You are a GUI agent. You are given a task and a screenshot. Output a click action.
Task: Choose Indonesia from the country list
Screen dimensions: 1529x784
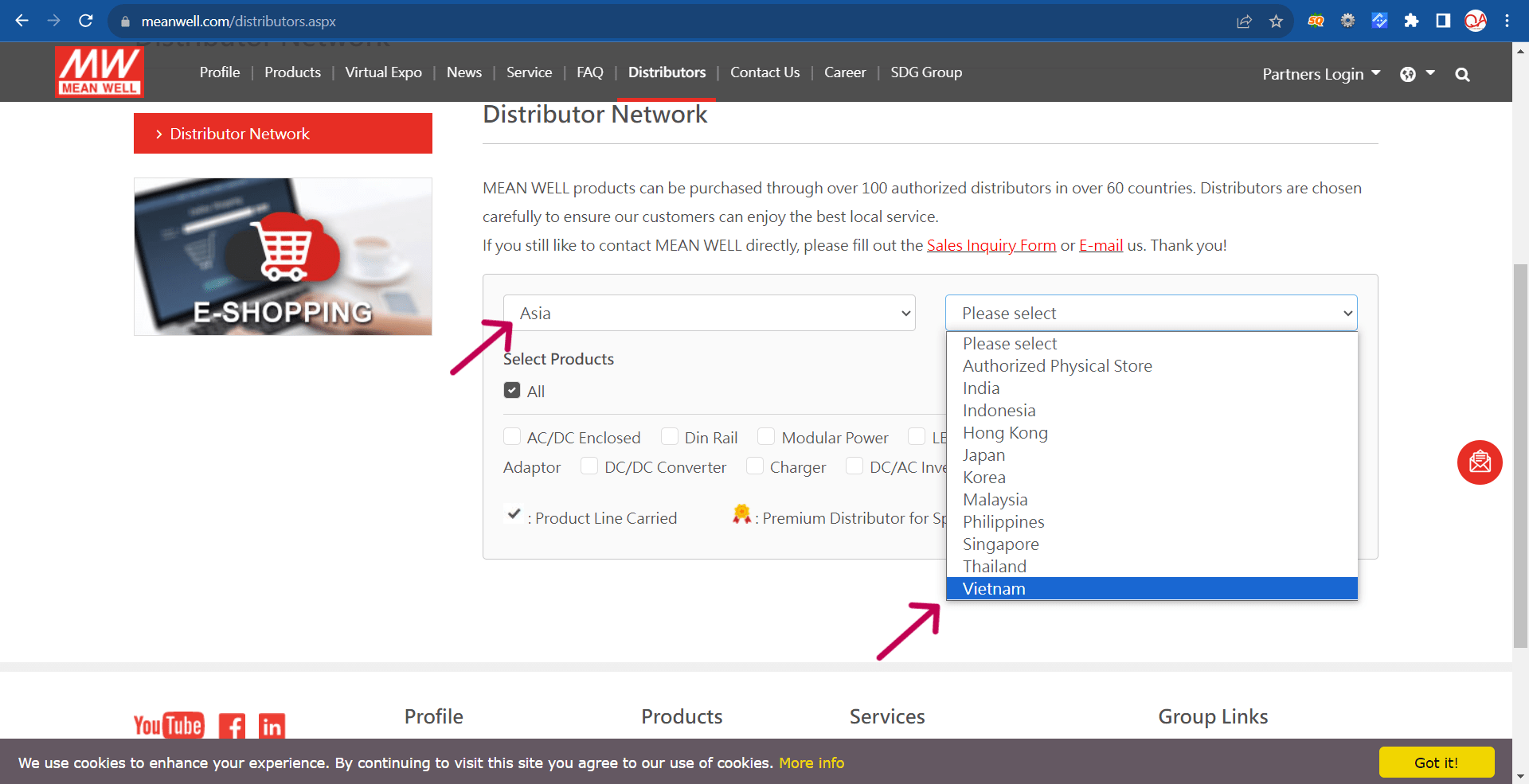point(1152,411)
